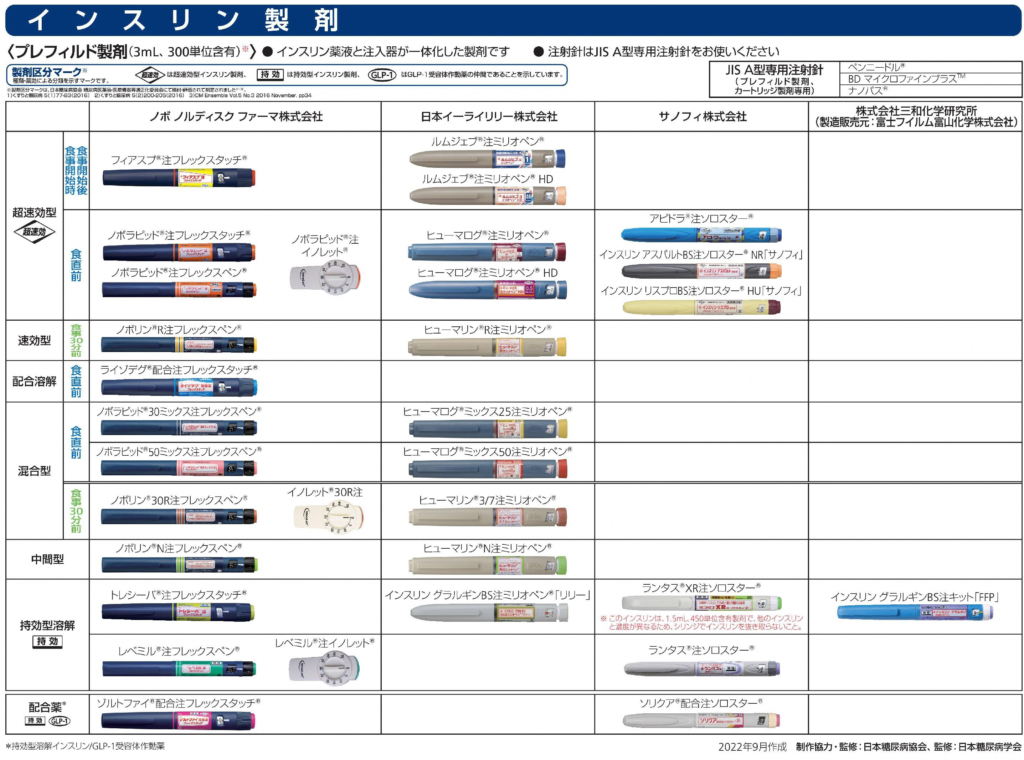Select the 超速効 diamond under the 超速効型 category
The height and width of the screenshot is (760, 1024).
[35, 232]
